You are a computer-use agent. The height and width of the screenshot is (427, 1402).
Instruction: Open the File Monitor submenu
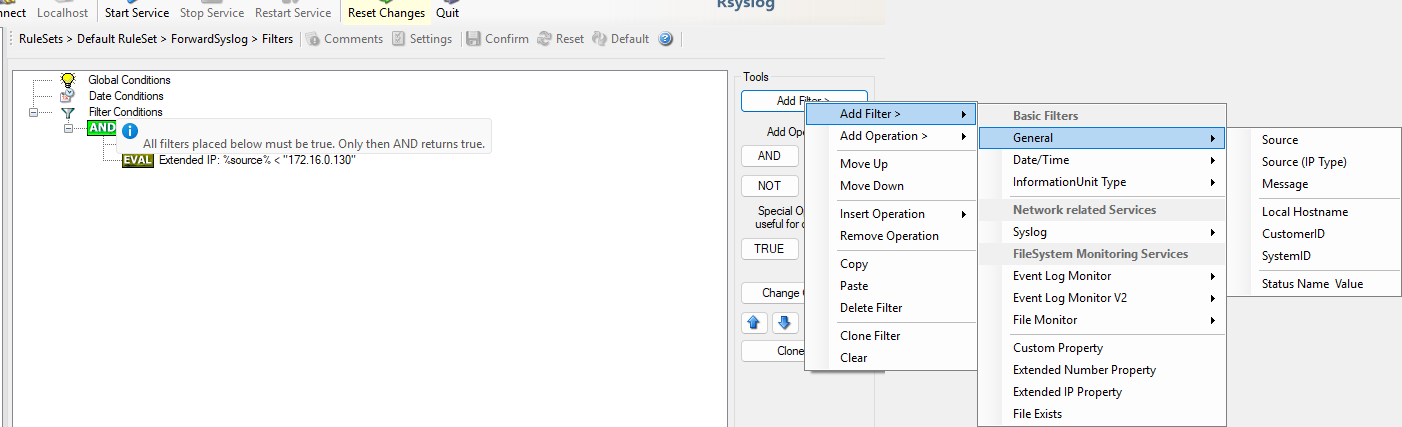point(1102,320)
